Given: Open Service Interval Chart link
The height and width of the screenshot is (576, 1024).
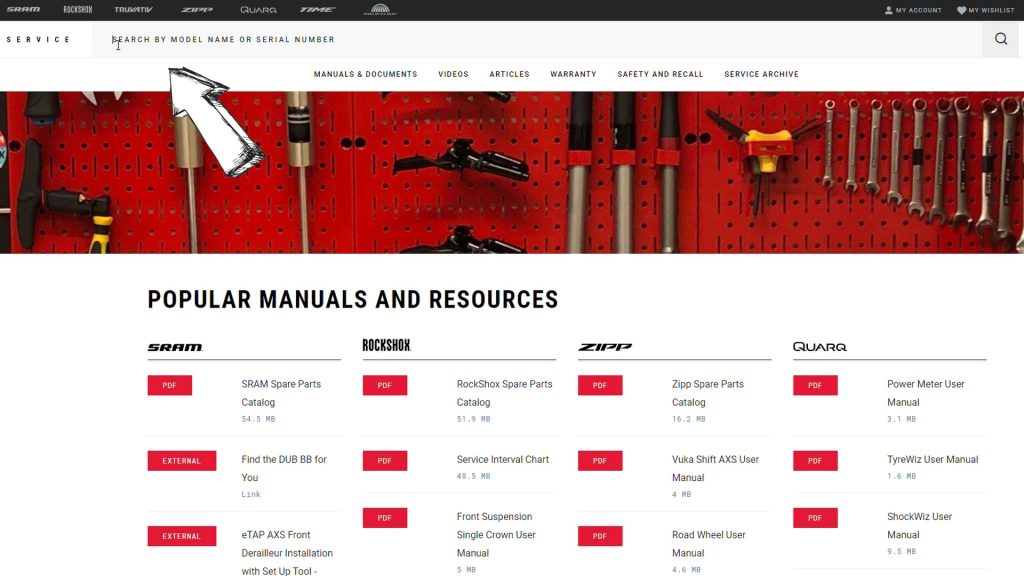Looking at the screenshot, I should [x=502, y=460].
